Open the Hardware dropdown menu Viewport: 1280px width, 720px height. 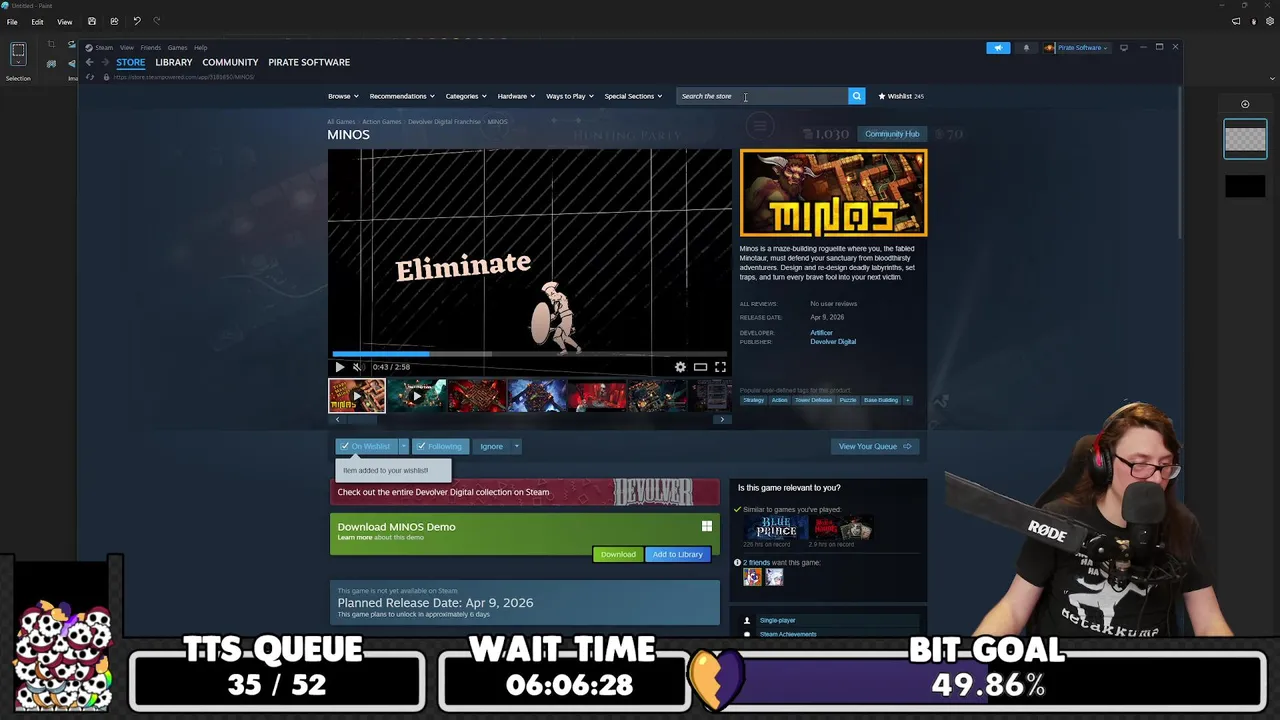coord(516,96)
